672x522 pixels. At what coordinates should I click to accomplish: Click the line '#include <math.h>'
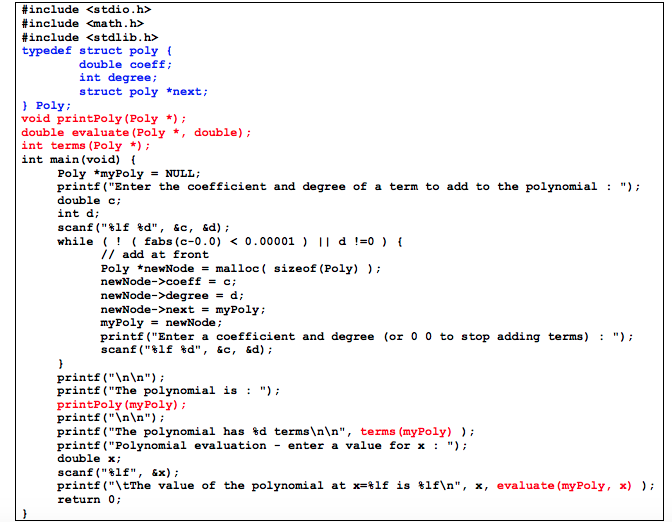pos(83,24)
